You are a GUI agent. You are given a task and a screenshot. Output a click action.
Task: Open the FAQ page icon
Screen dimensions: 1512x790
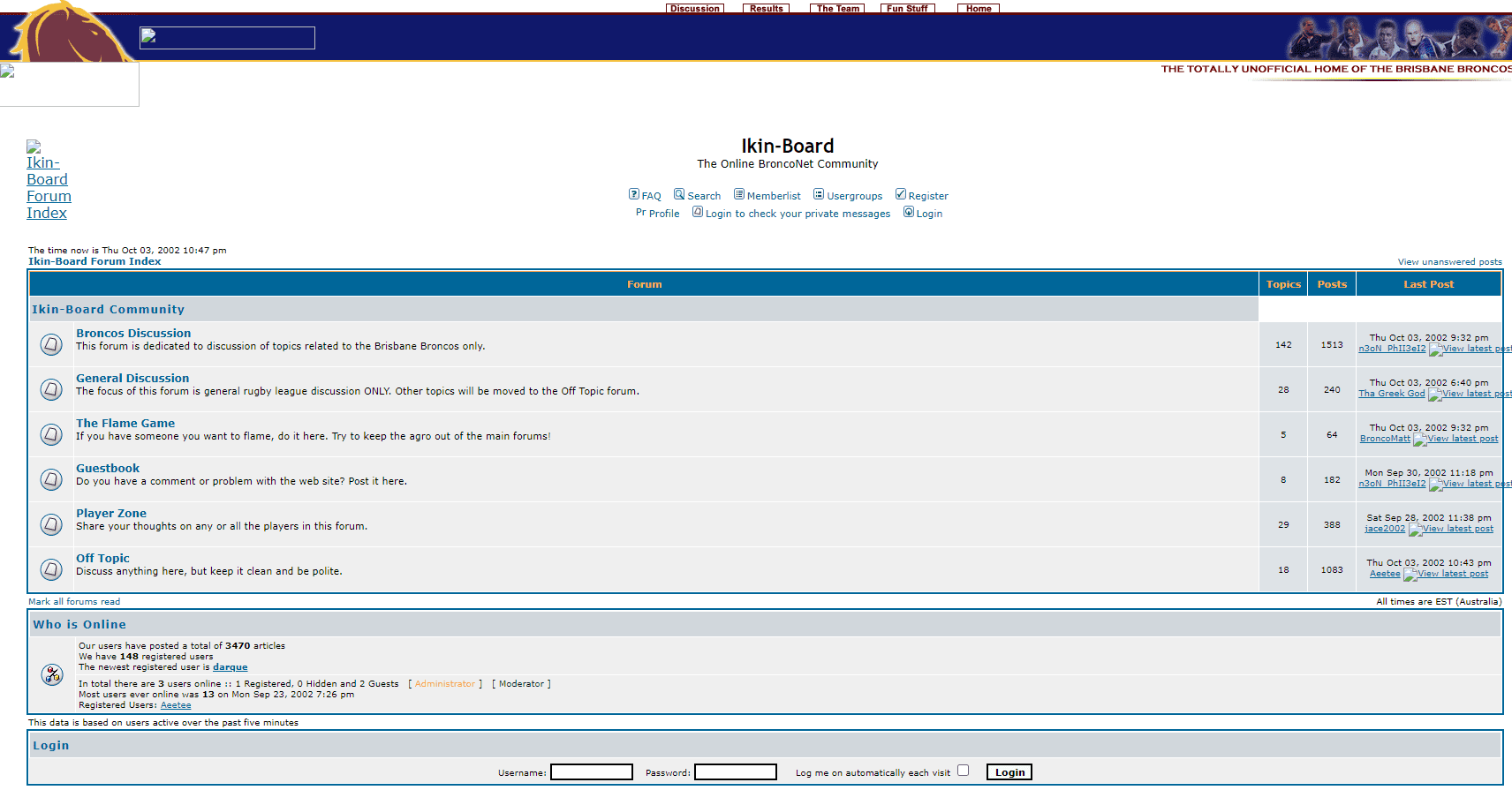[x=633, y=194]
